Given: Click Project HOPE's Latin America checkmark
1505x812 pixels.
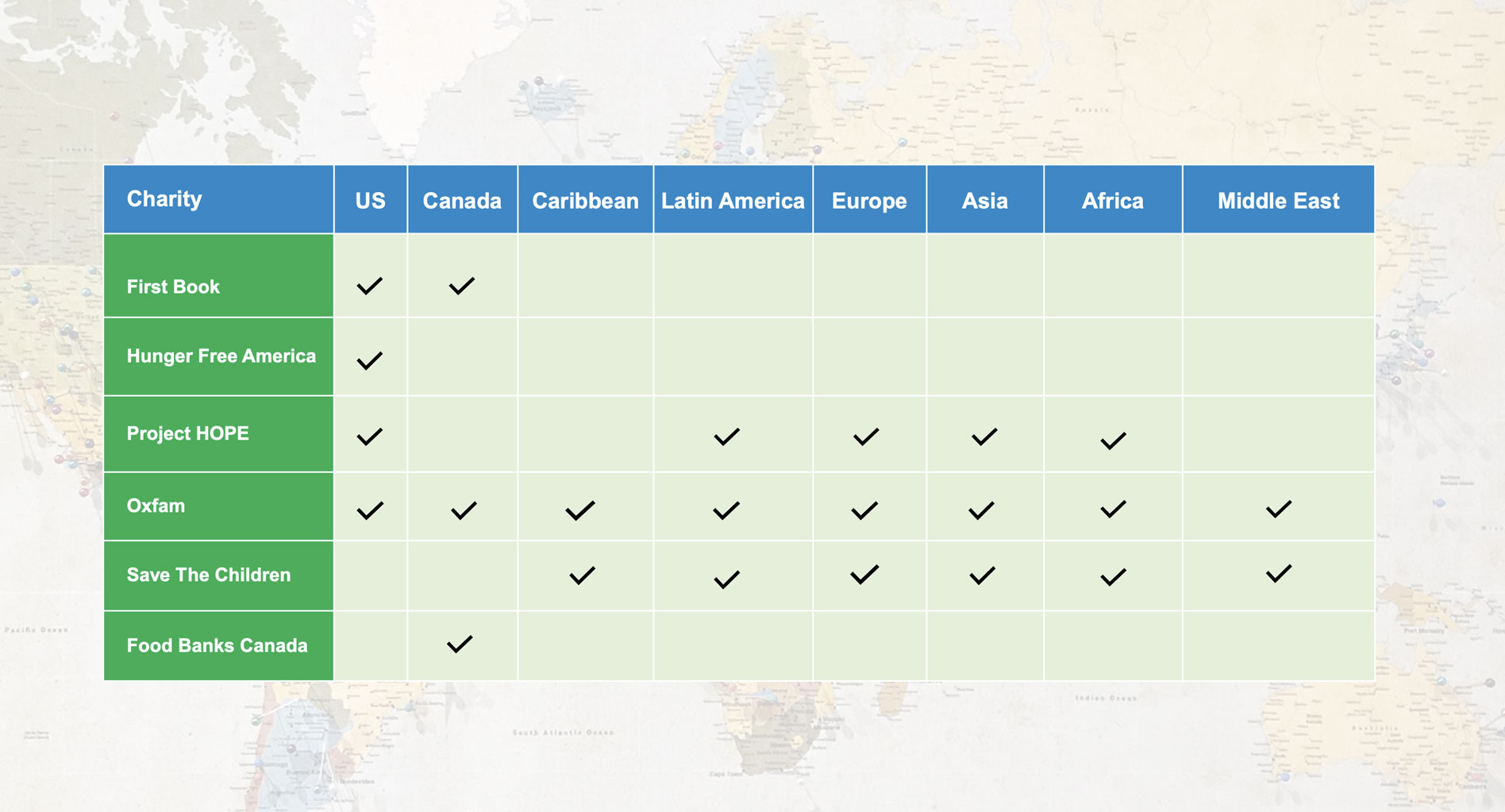Looking at the screenshot, I should click(726, 437).
